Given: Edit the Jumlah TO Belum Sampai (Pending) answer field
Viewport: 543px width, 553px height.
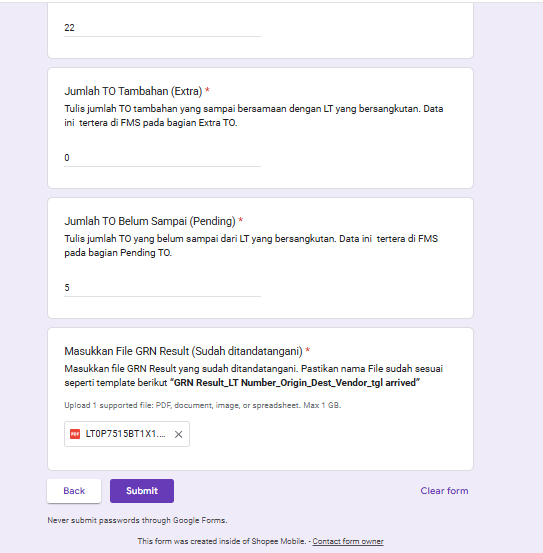Looking at the screenshot, I should (162, 287).
